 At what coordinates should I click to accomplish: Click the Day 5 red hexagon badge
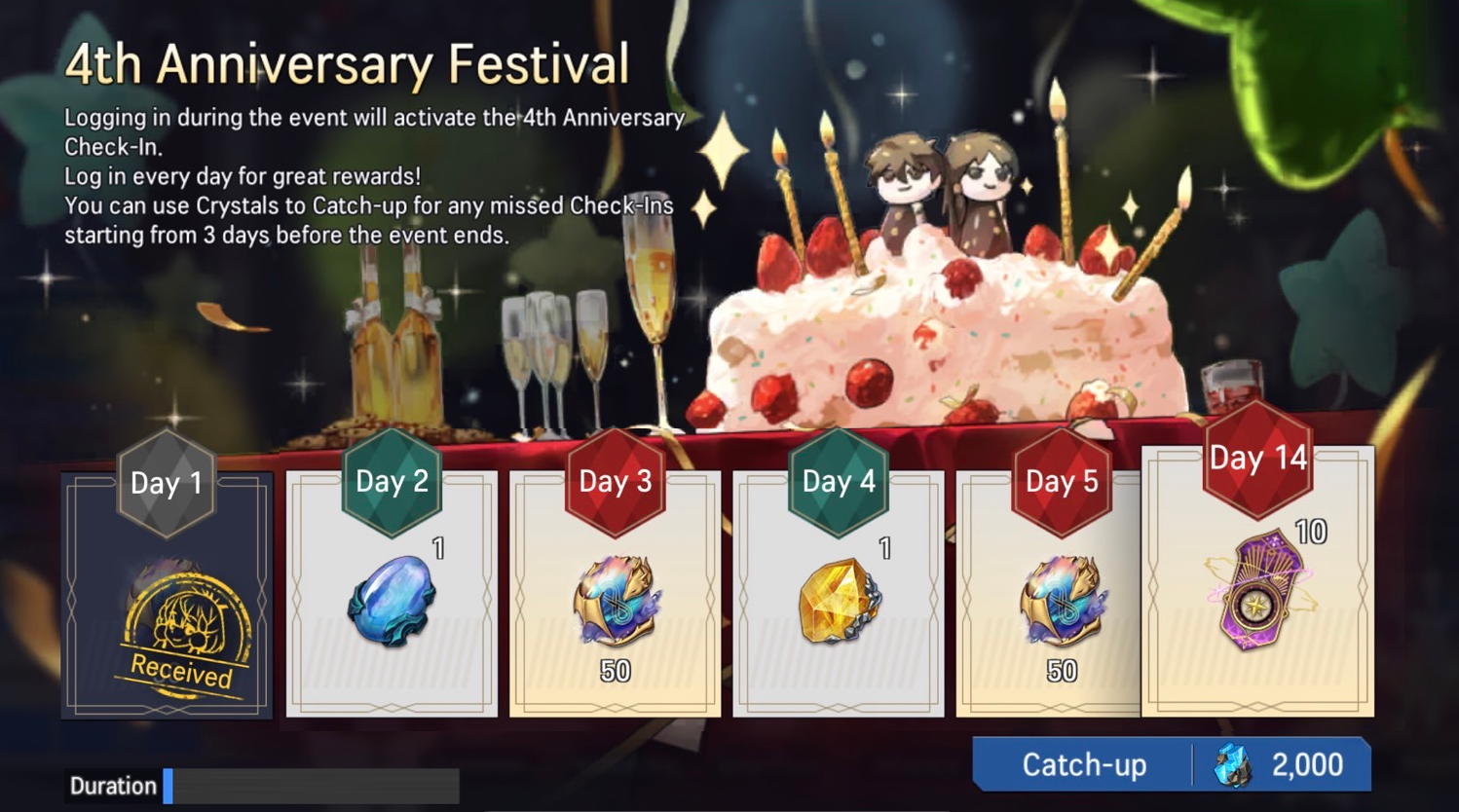click(1062, 482)
